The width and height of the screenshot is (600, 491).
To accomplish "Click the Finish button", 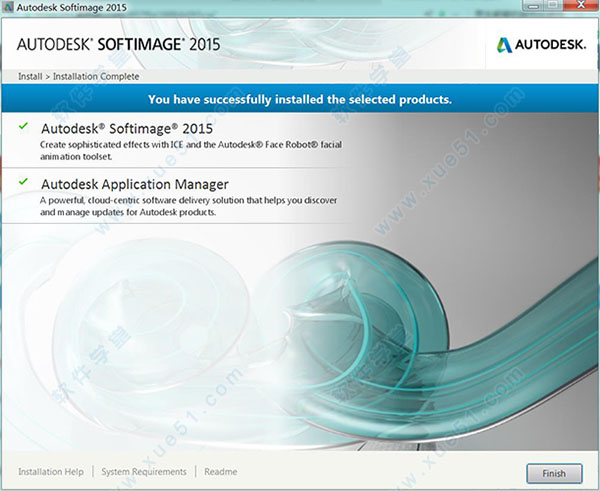I will pos(554,473).
